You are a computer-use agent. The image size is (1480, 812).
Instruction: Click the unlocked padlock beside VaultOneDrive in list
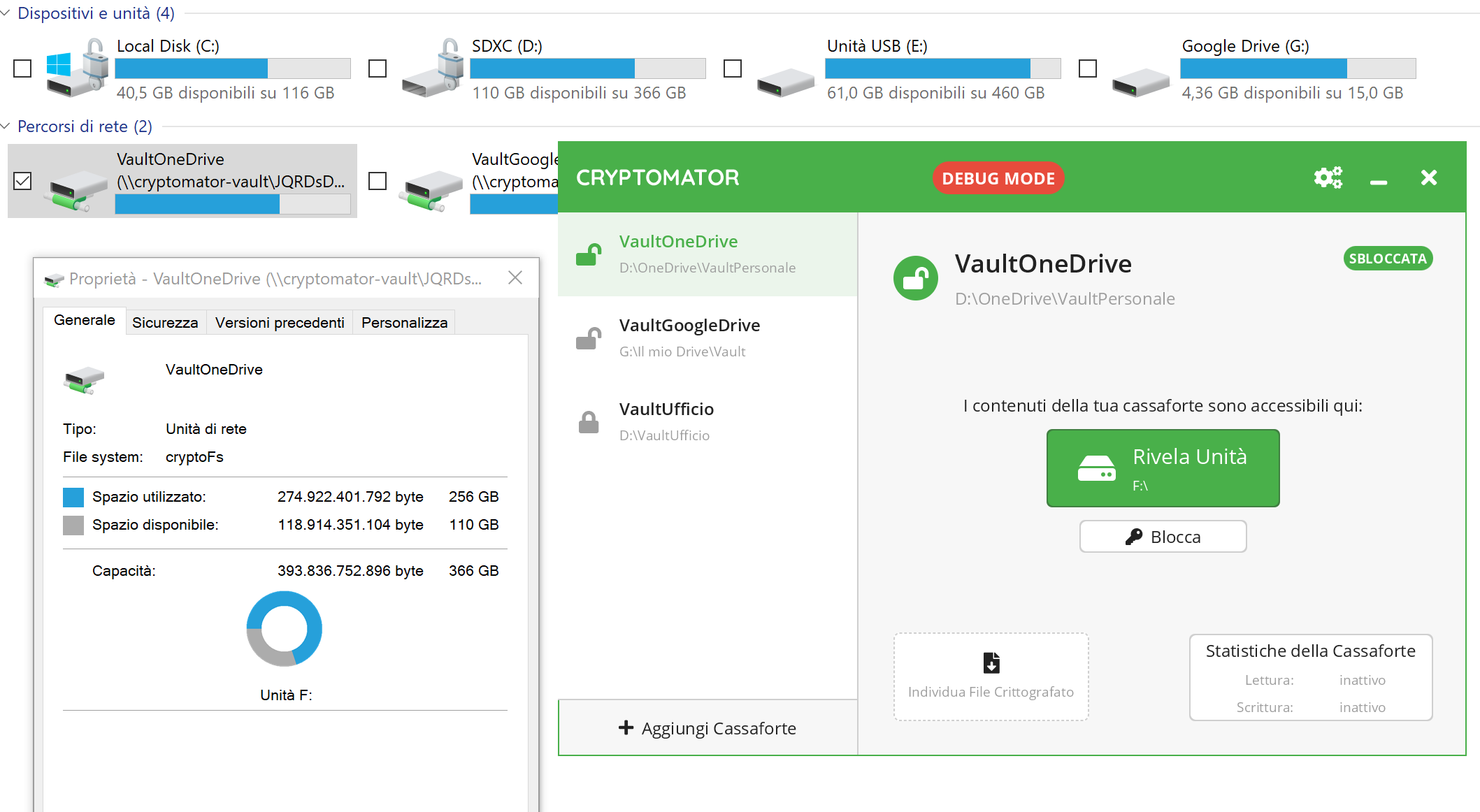[589, 254]
